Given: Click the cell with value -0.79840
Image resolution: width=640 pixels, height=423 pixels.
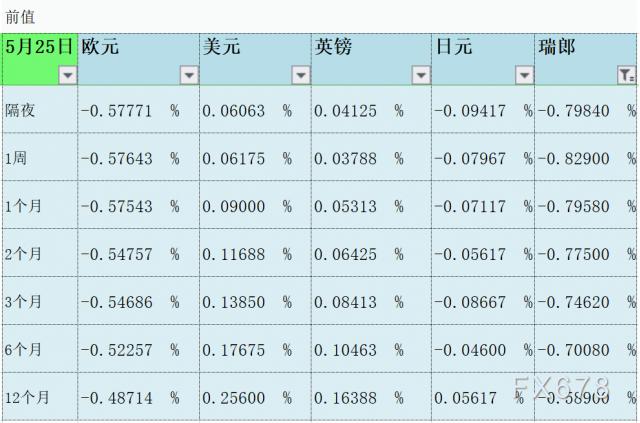Looking at the screenshot, I should [x=586, y=109].
